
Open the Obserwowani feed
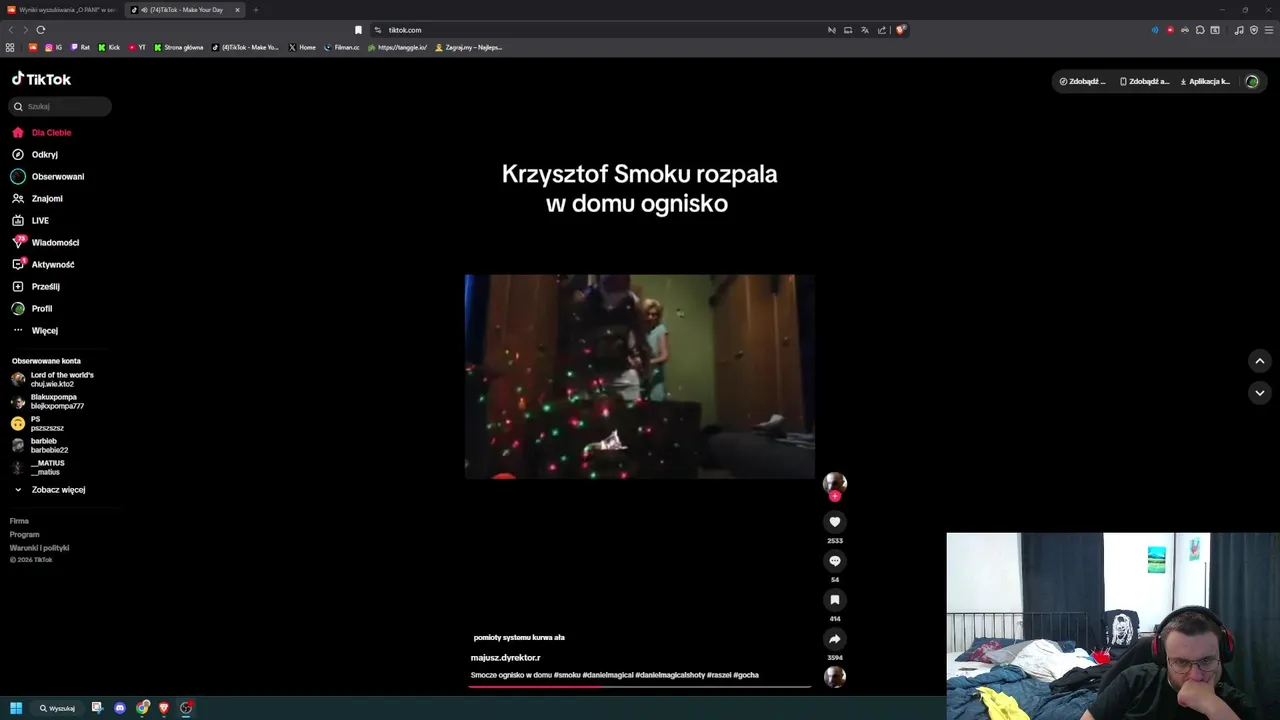48,176
